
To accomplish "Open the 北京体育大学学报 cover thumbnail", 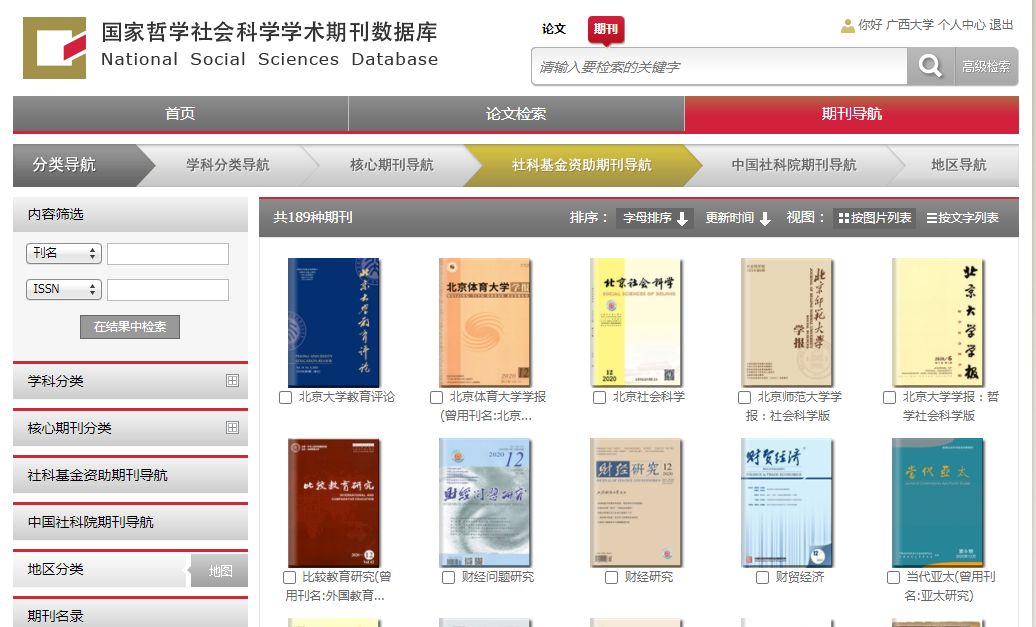I will (484, 322).
